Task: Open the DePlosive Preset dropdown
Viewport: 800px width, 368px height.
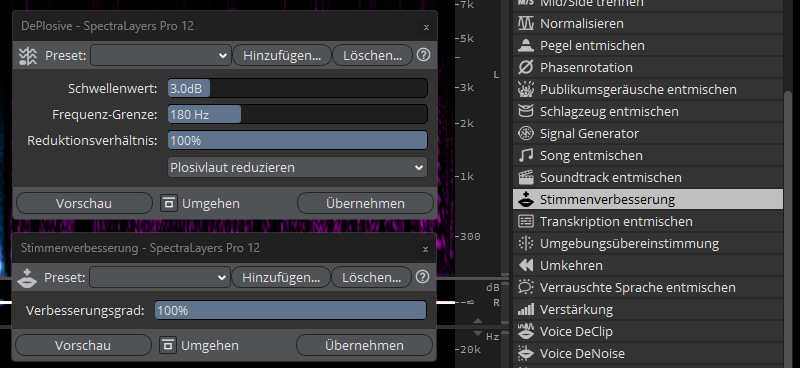Action: click(x=161, y=55)
